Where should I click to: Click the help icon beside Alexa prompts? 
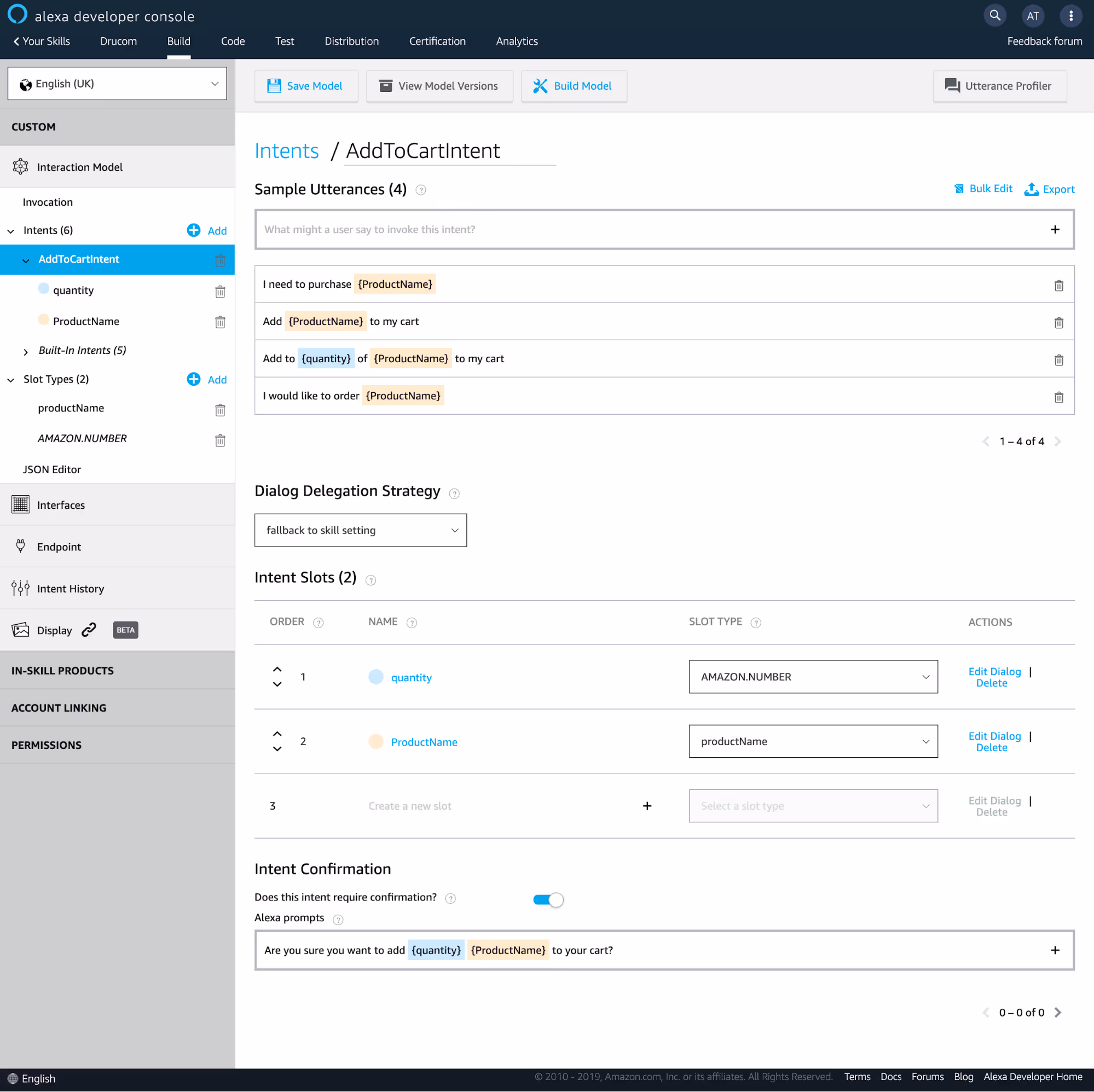coord(338,919)
